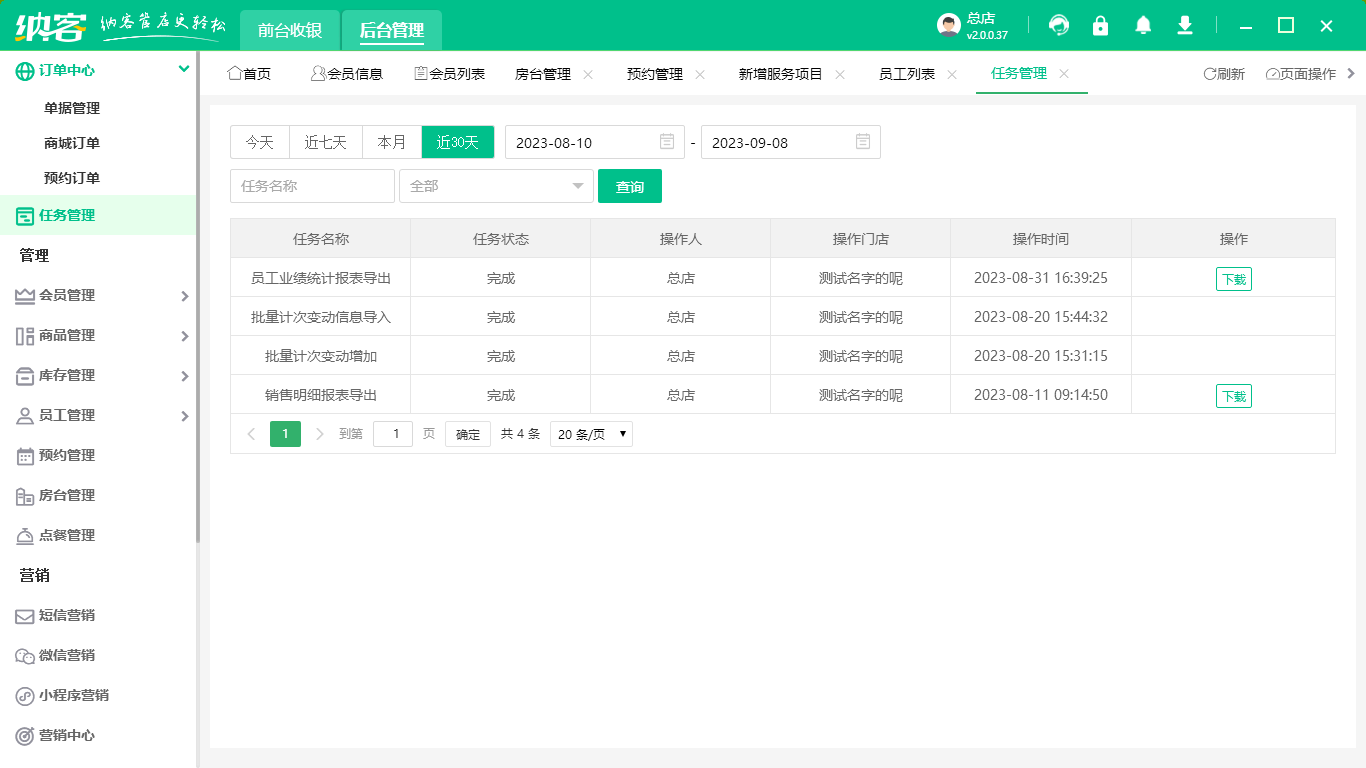Select the 今天 date filter

(260, 142)
